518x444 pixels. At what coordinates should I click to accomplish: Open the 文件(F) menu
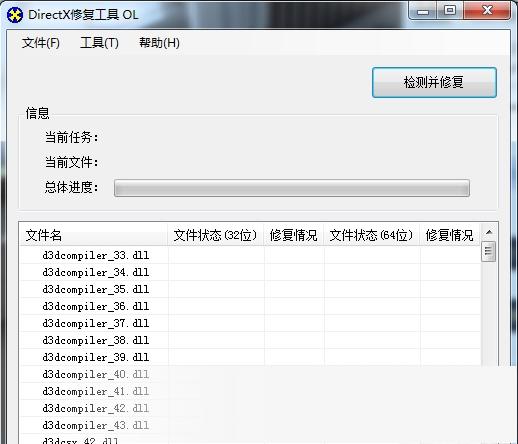click(41, 43)
